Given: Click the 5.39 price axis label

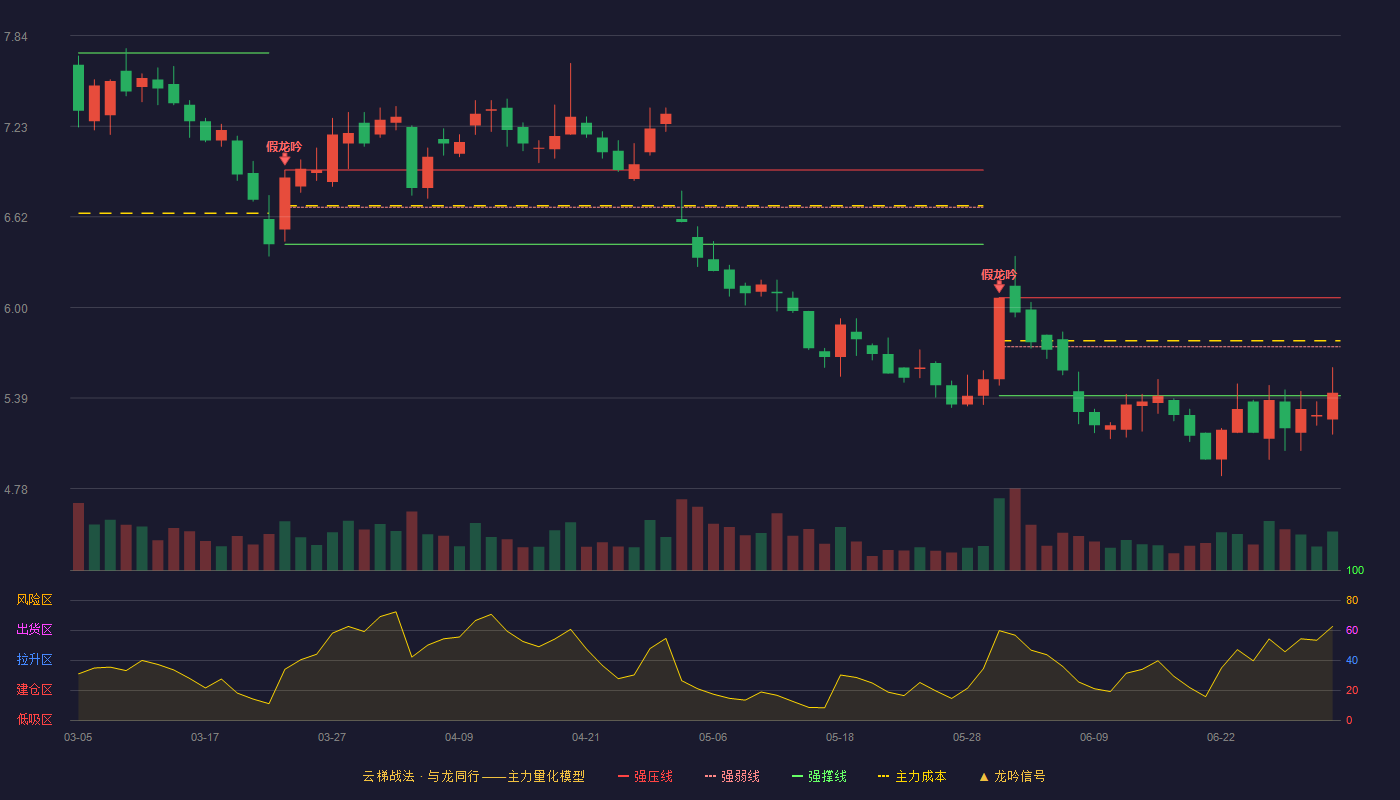Looking at the screenshot, I should point(15,399).
